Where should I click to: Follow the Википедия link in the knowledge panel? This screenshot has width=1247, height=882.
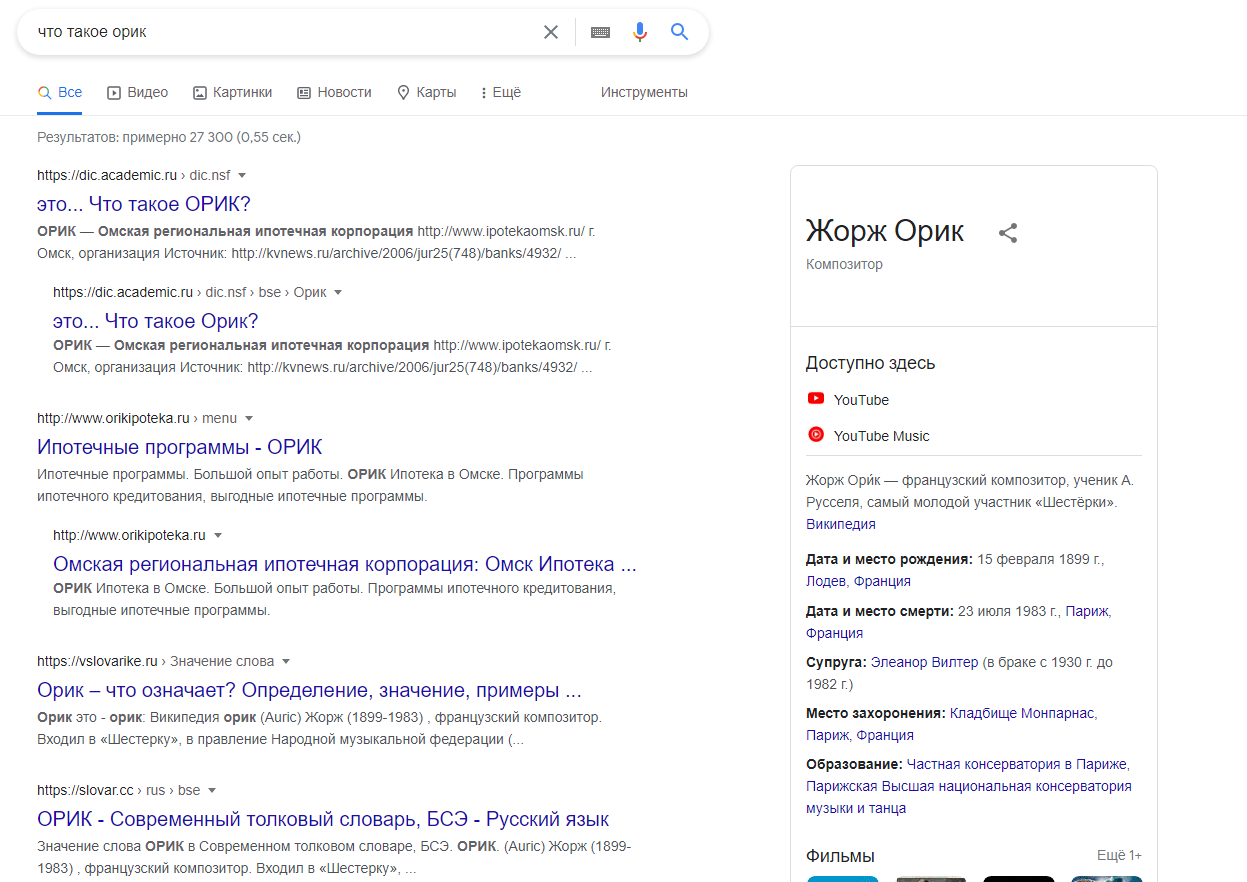coord(840,524)
